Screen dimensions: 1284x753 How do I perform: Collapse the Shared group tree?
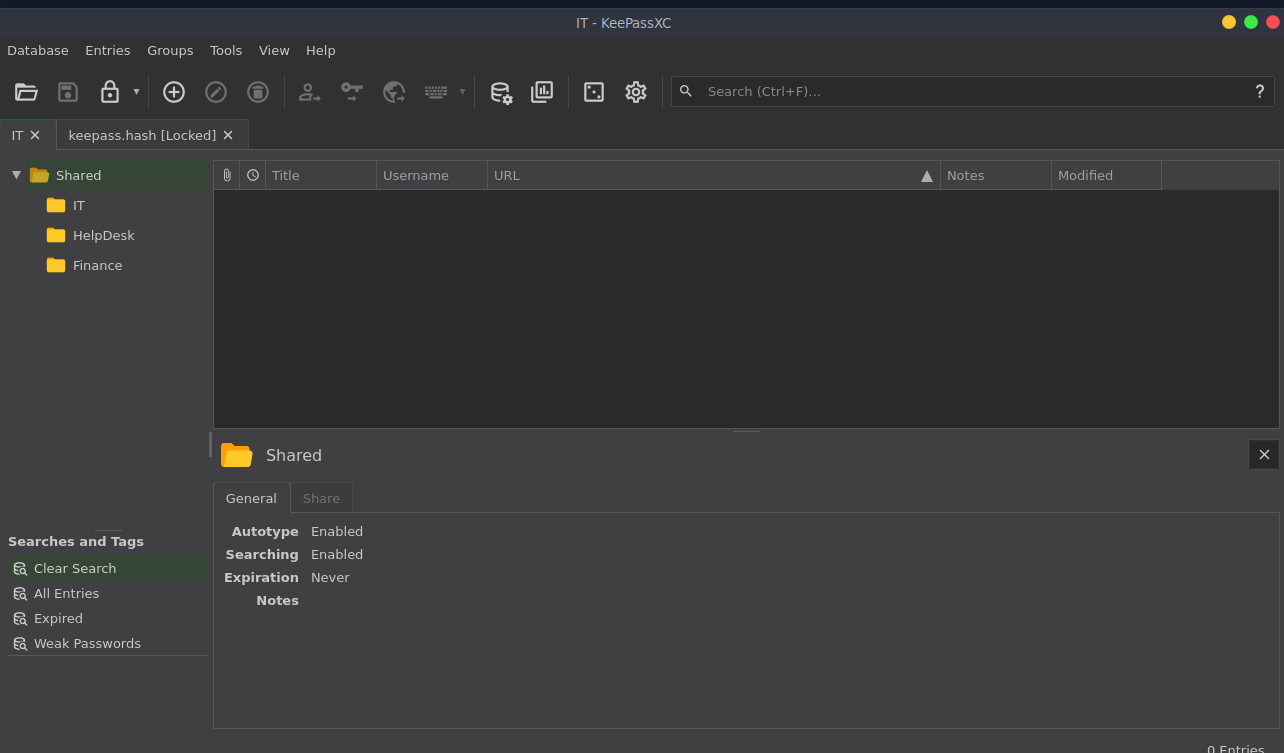click(x=16, y=175)
